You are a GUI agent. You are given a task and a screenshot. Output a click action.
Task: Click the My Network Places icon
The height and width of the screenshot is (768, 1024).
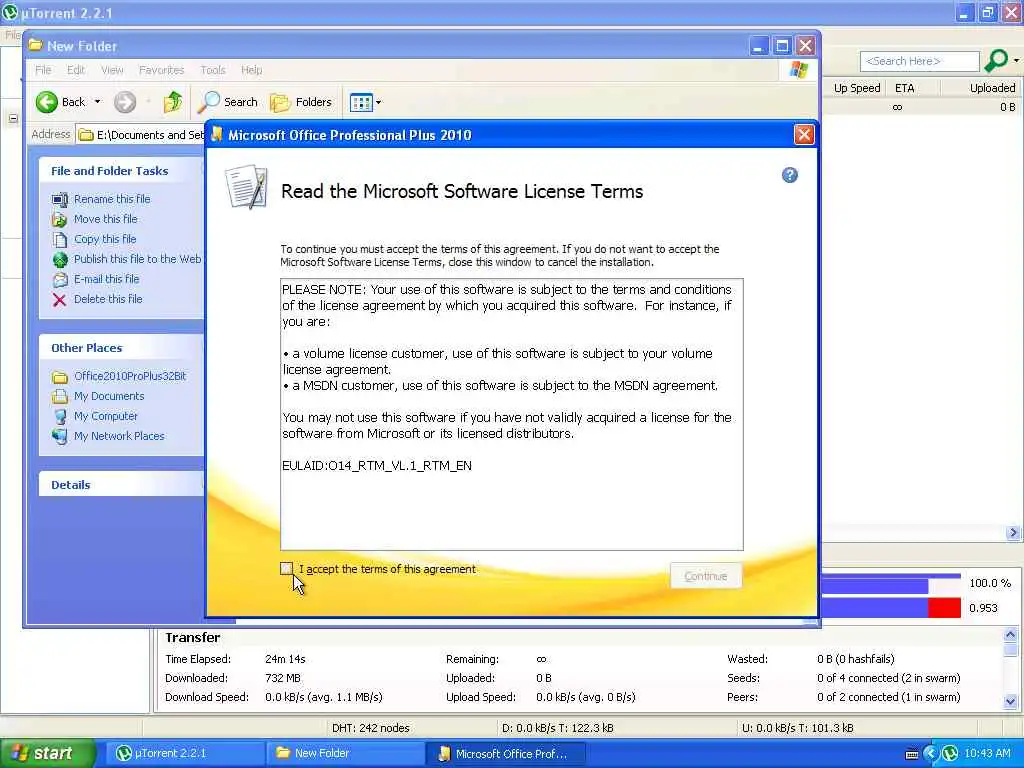tap(59, 436)
